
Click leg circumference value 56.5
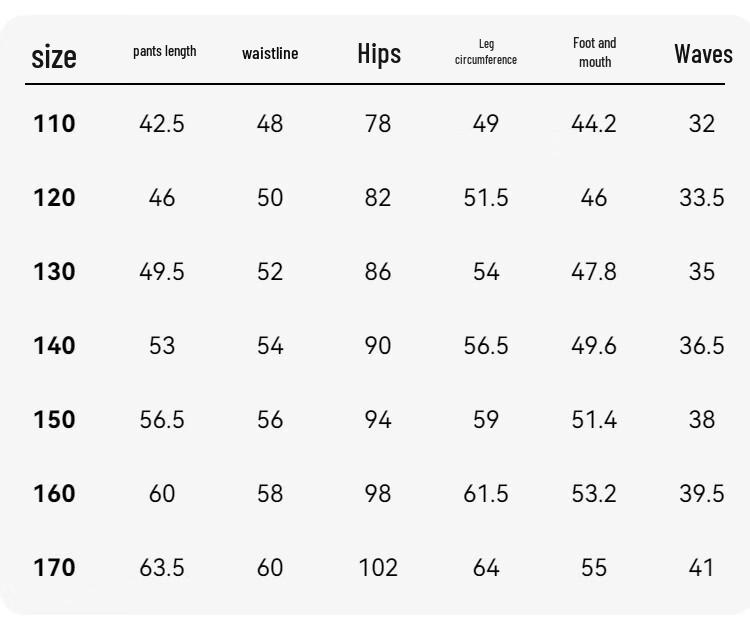pyautogui.click(x=485, y=345)
